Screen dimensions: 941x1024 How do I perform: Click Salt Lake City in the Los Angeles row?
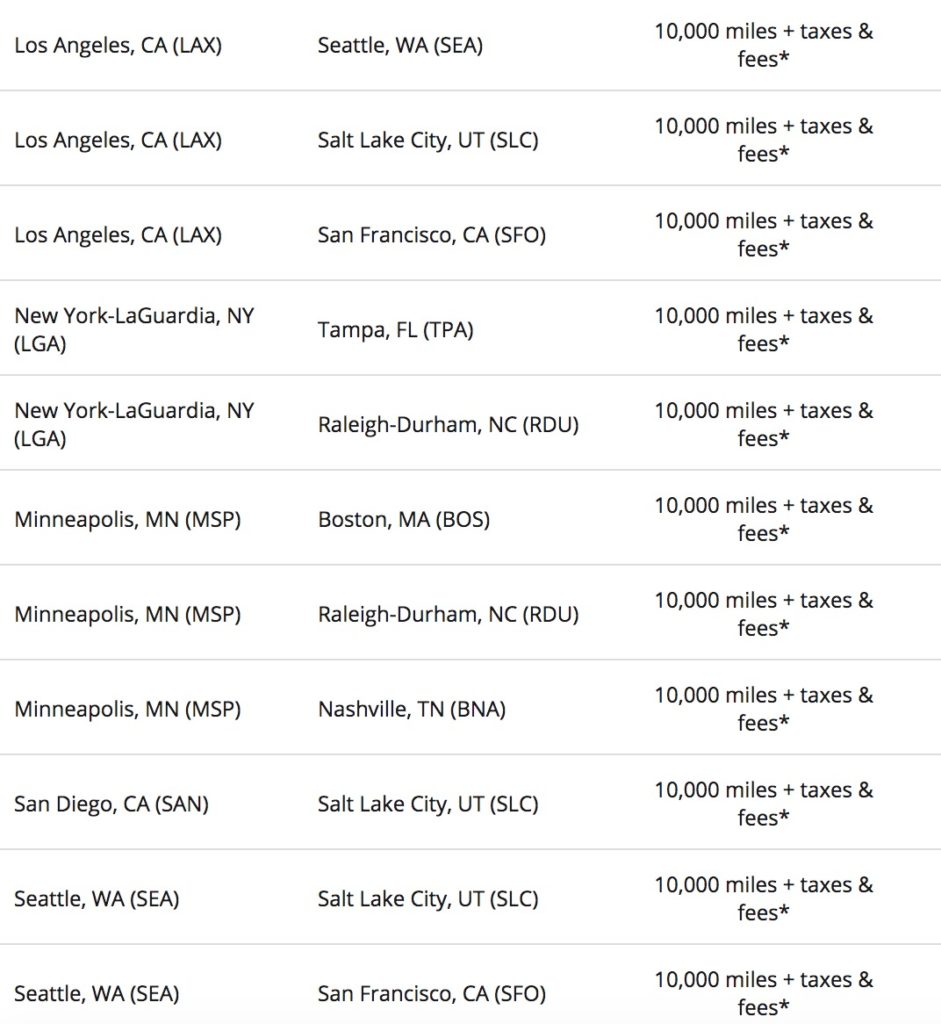427,141
